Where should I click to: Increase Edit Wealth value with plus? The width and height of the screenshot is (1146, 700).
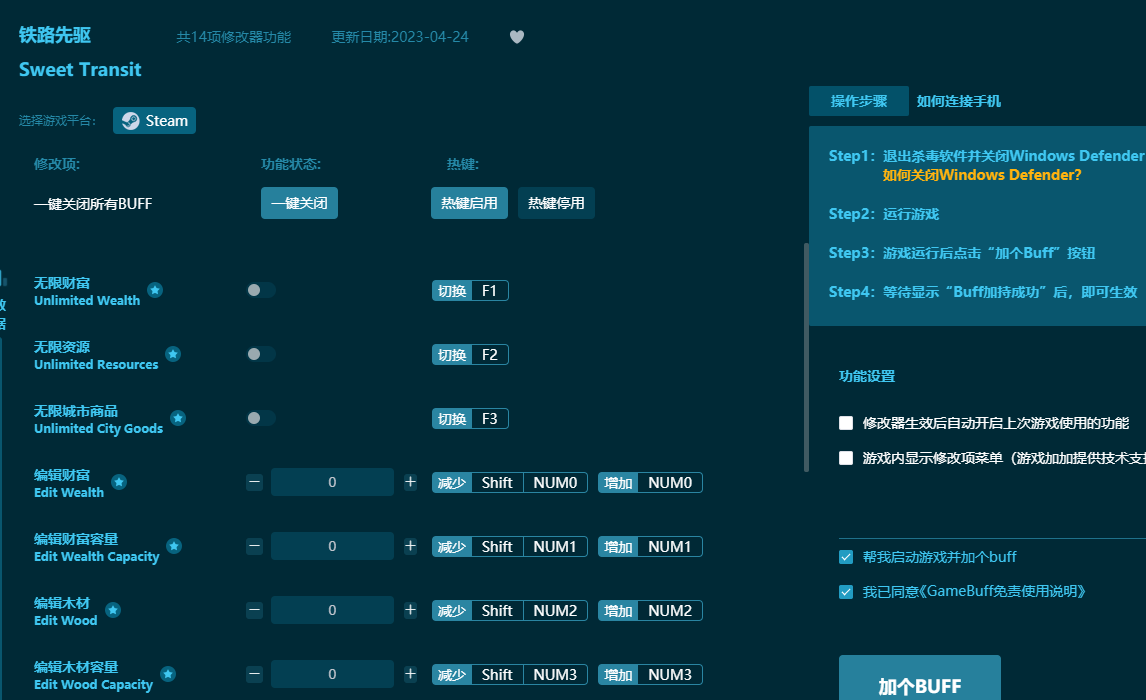(411, 482)
